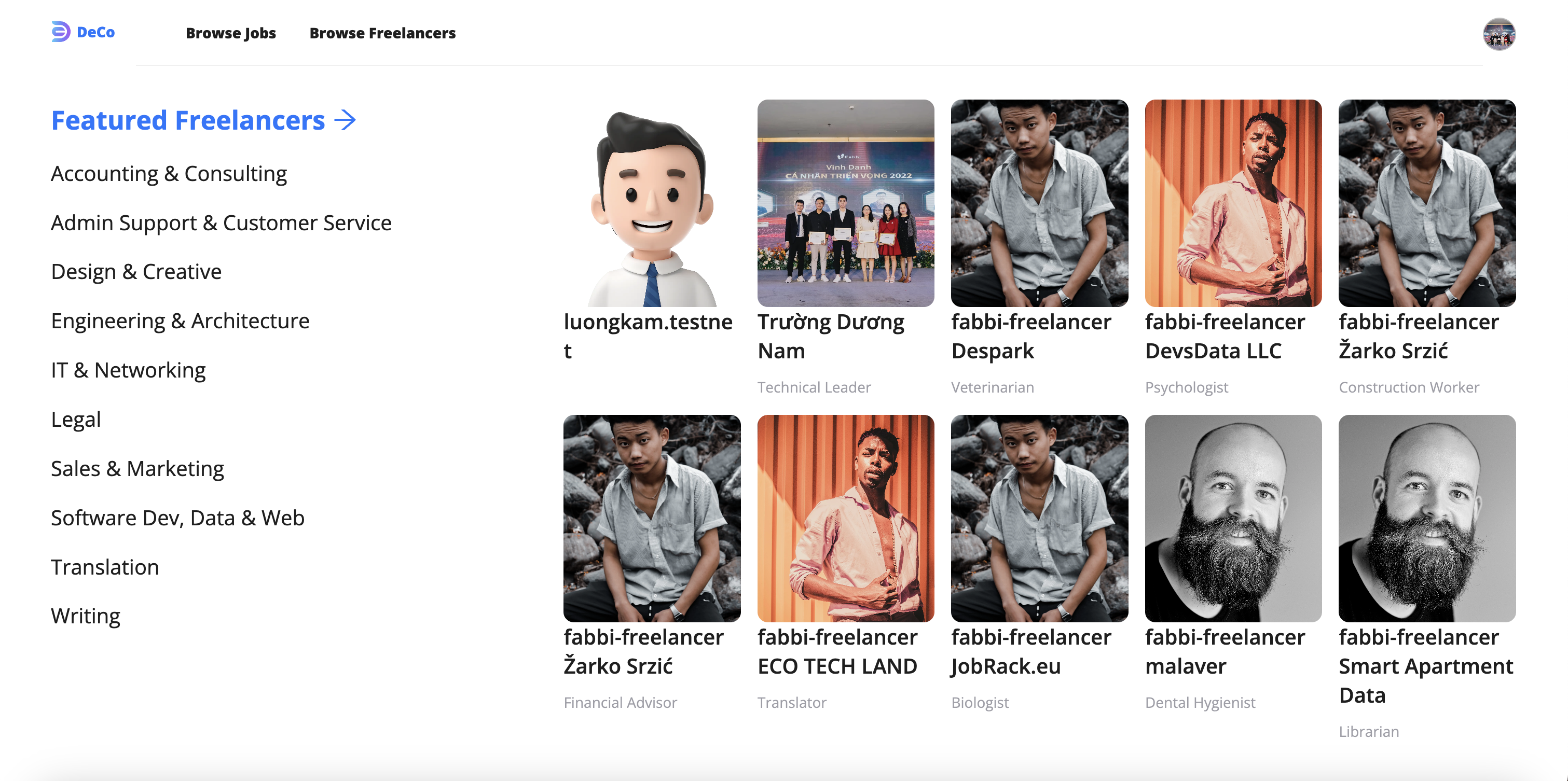Select Admin Support & Customer Service category
Viewport: 1568px width, 781px height.
click(221, 222)
